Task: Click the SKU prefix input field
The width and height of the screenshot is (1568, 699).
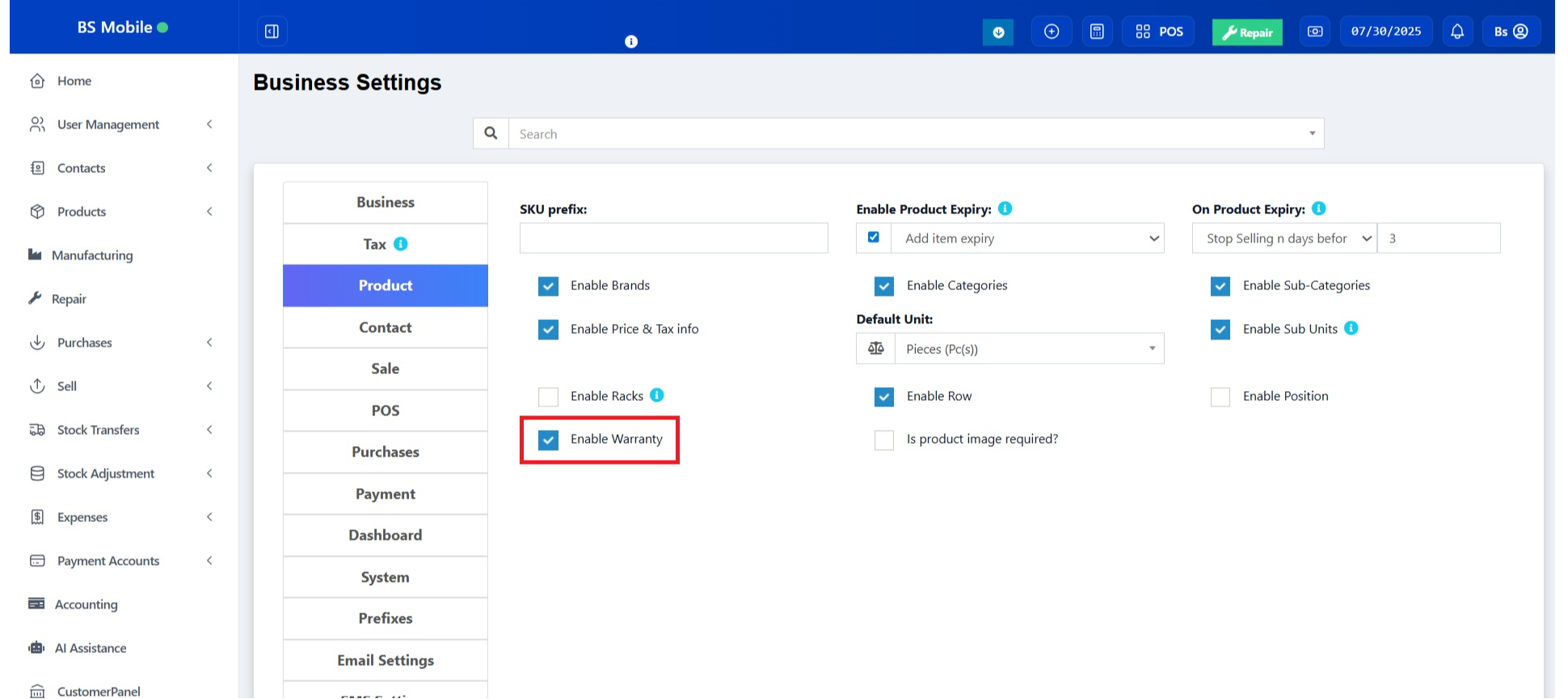Action: click(x=673, y=238)
